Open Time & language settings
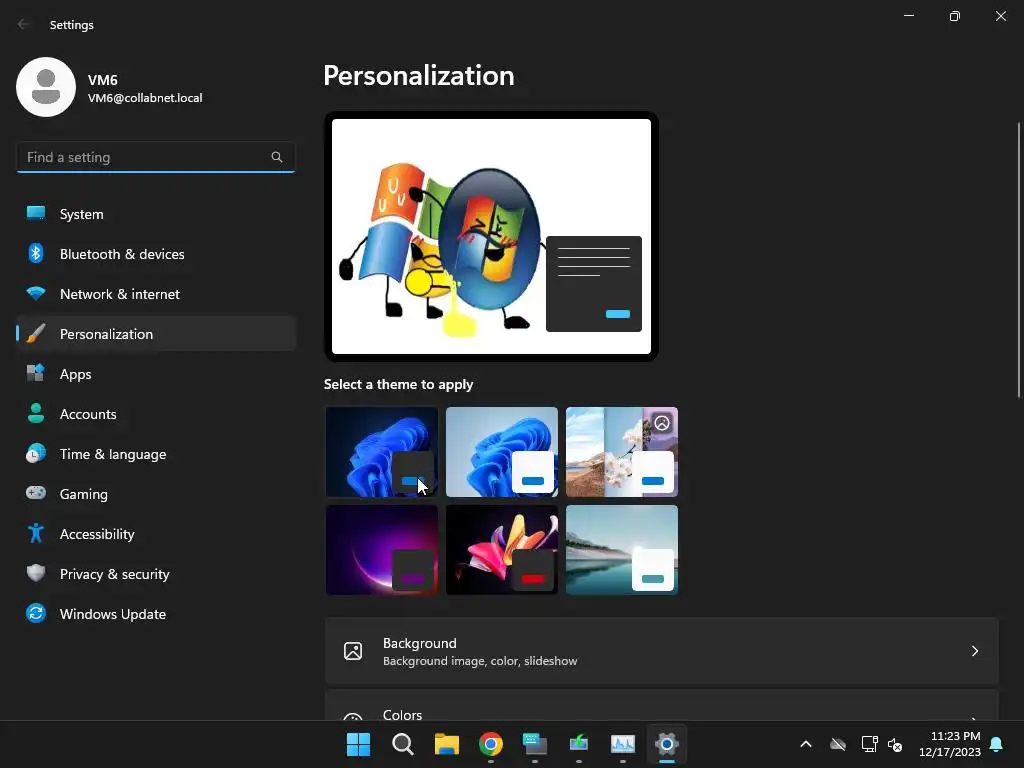 pos(156,454)
